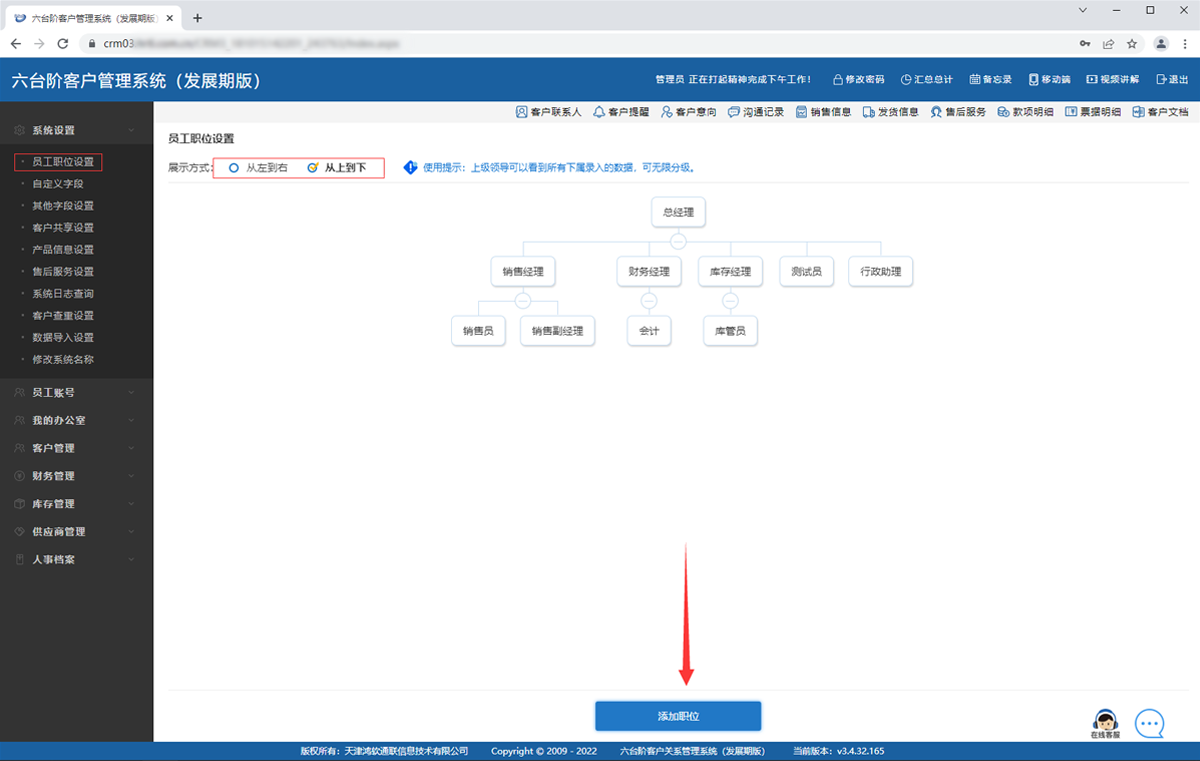
Task: Open 客户意向 customer intention icon
Action: [x=667, y=112]
